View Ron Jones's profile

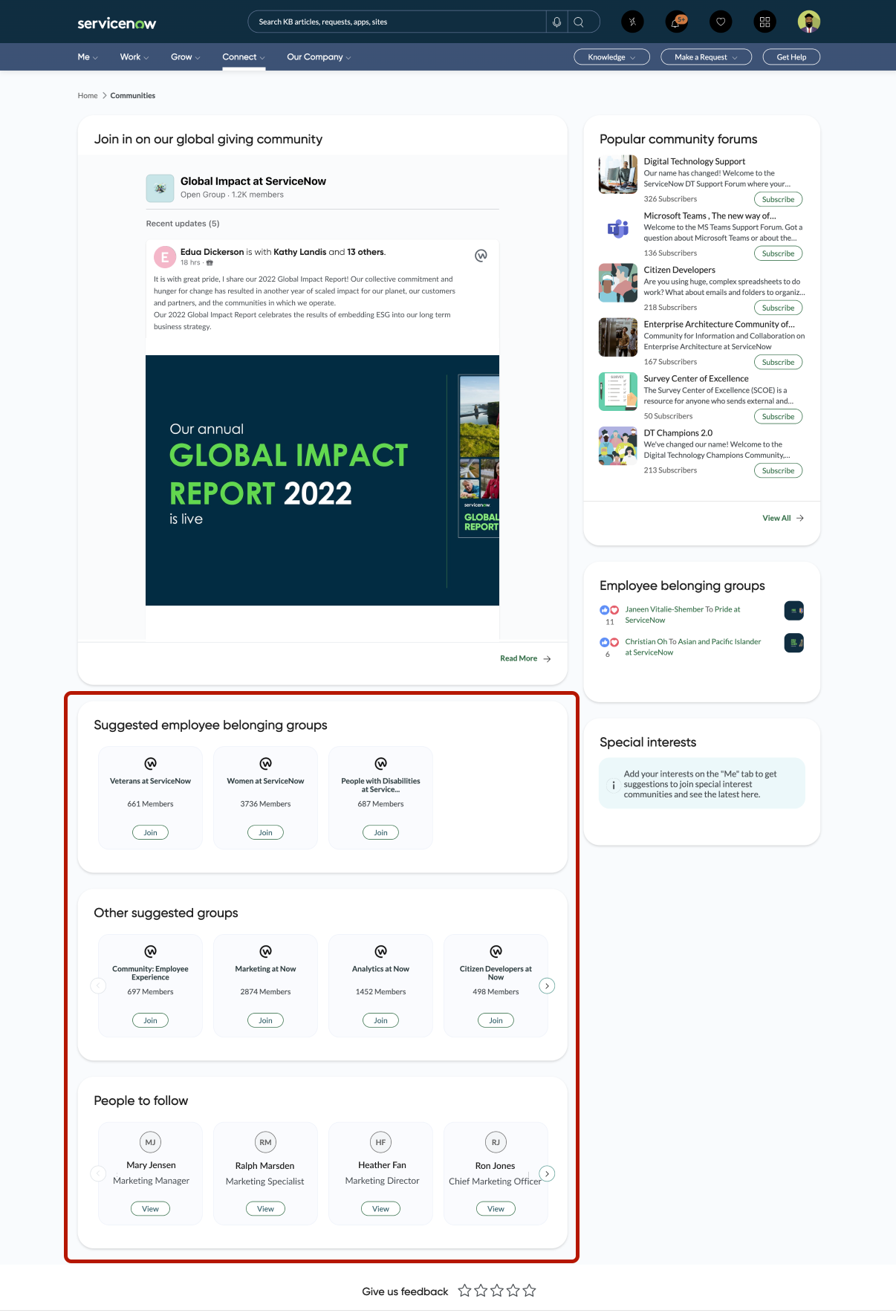(496, 1208)
